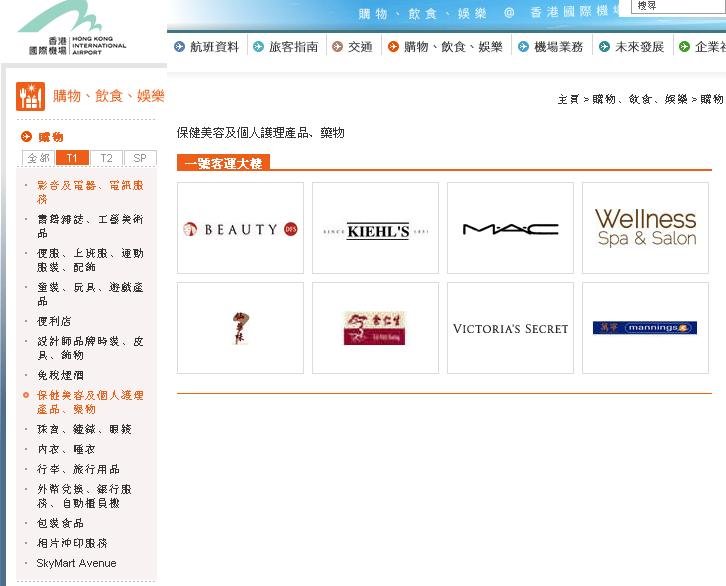Open the MAC store logo

510,228
